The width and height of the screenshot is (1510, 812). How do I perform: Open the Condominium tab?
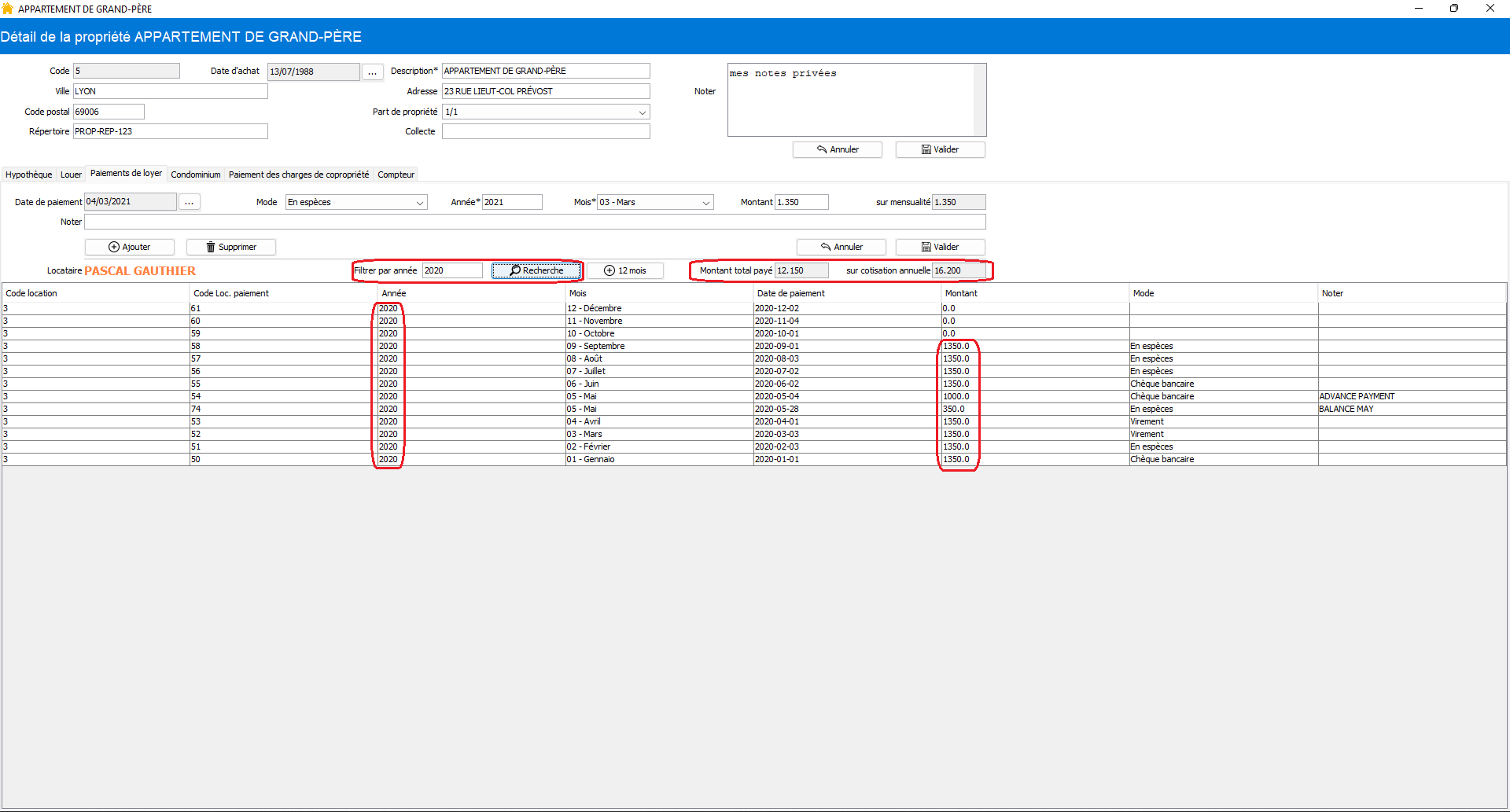point(196,175)
